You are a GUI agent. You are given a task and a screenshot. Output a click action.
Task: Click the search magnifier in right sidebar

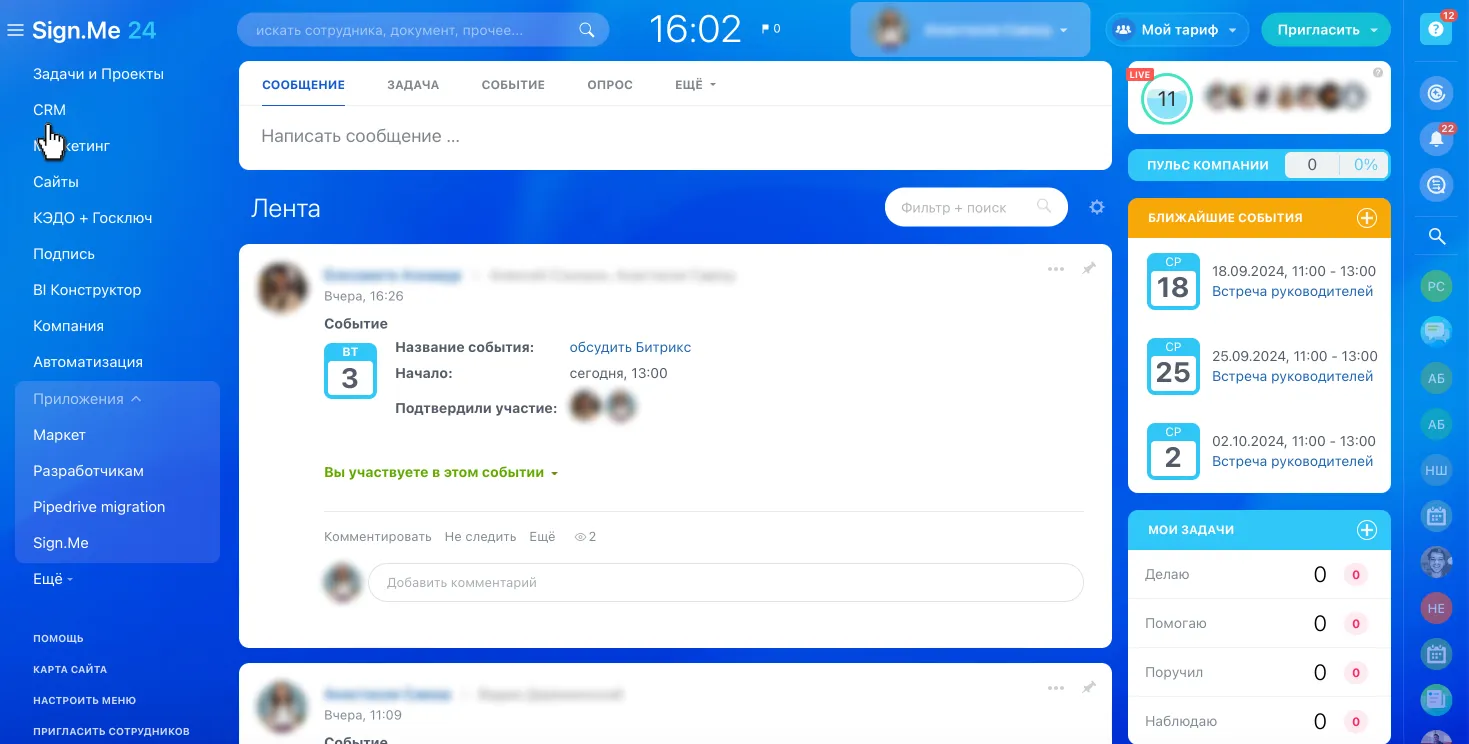pyautogui.click(x=1436, y=237)
